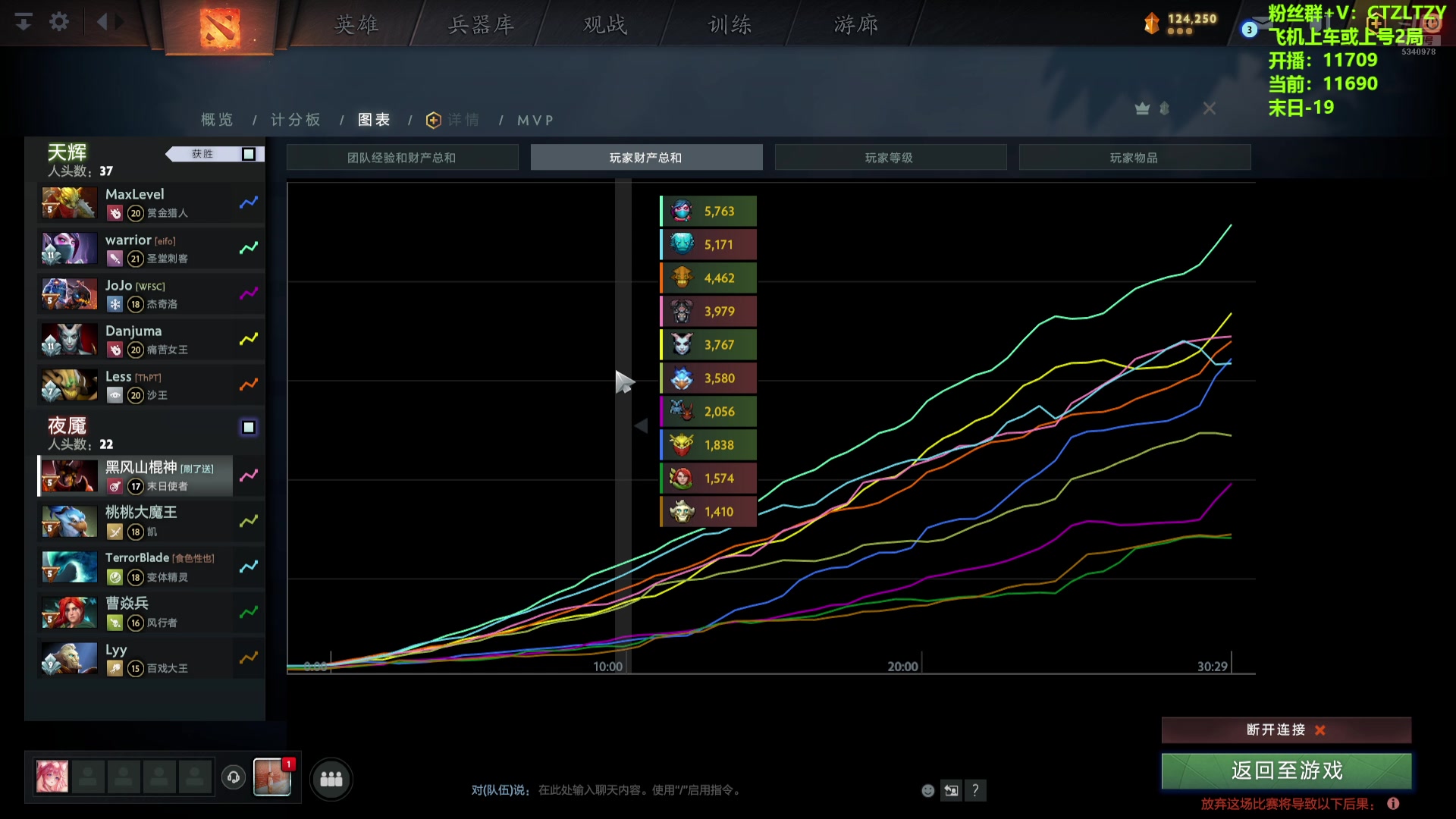Open the party members button
The height and width of the screenshot is (819, 1456).
coord(331,779)
